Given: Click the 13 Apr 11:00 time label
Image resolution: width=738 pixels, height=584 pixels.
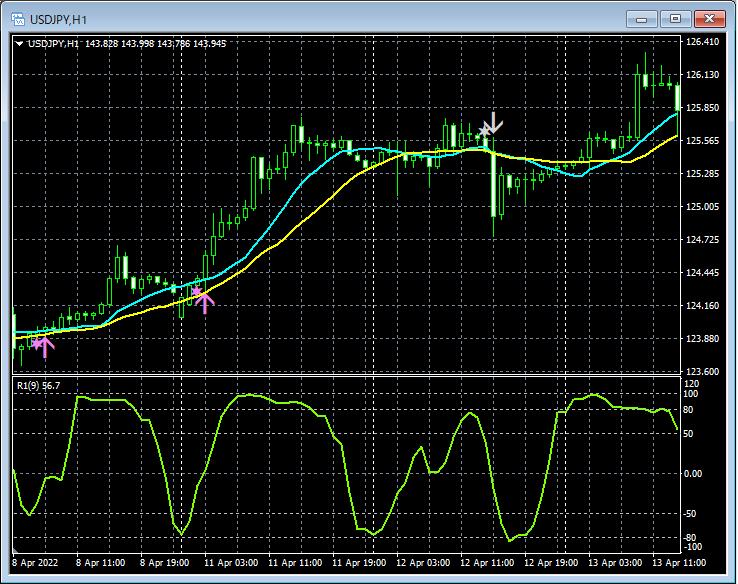Looking at the screenshot, I should point(679,563).
